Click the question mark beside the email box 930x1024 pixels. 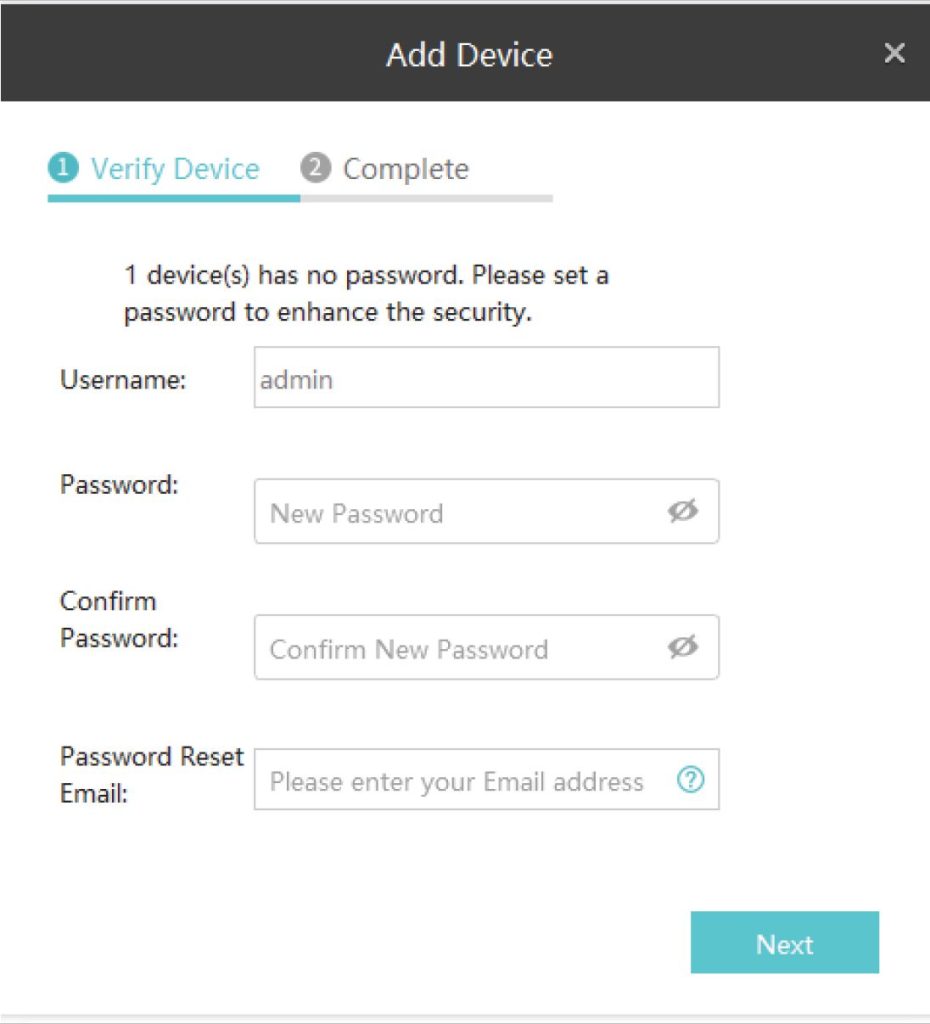[690, 781]
